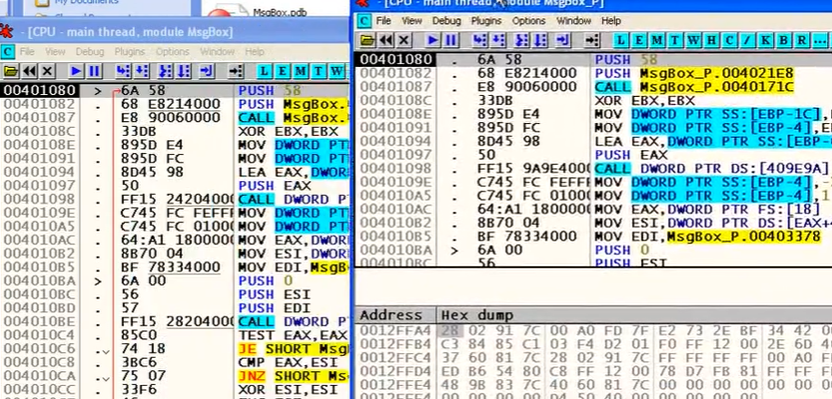This screenshot has height=399, width=832.
Task: Open Memory M button in MsgBox window
Action: point(300,71)
